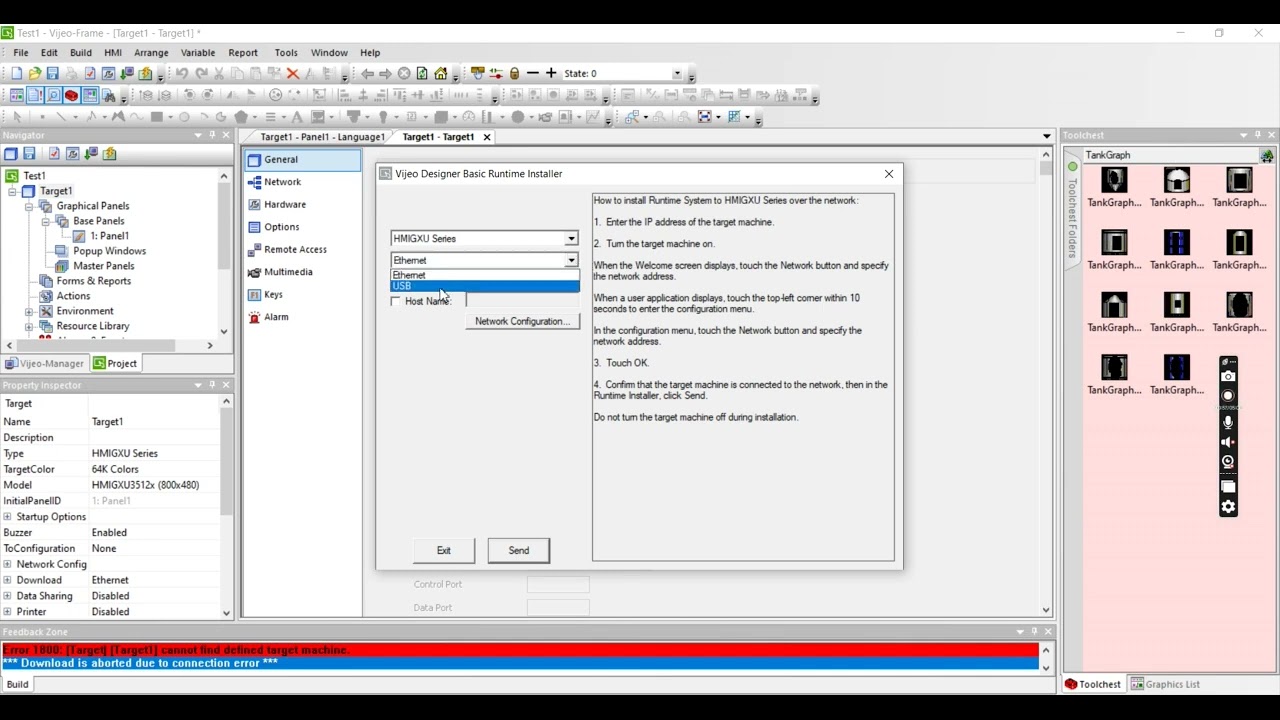Pin the Toolchest panel with pushpin icon
Screen dimensions: 1280x720
[1258, 135]
